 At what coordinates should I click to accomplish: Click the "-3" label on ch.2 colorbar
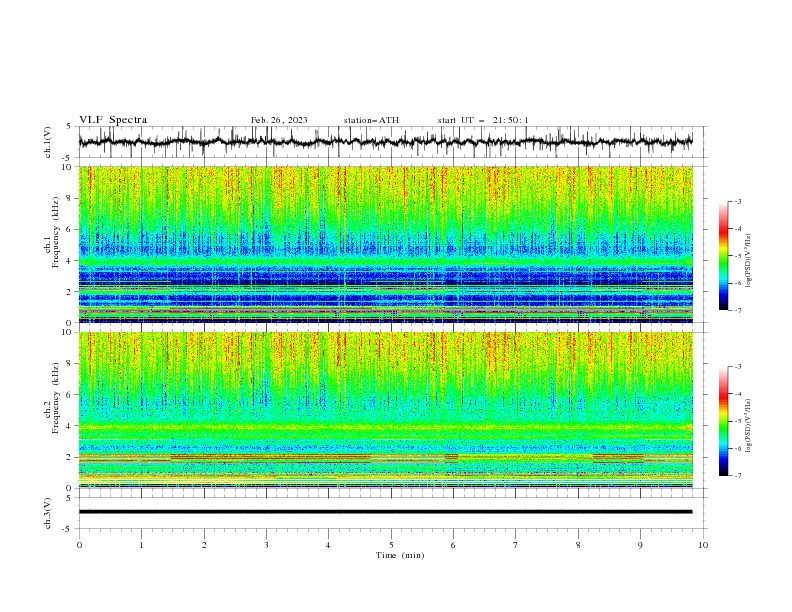[x=737, y=367]
